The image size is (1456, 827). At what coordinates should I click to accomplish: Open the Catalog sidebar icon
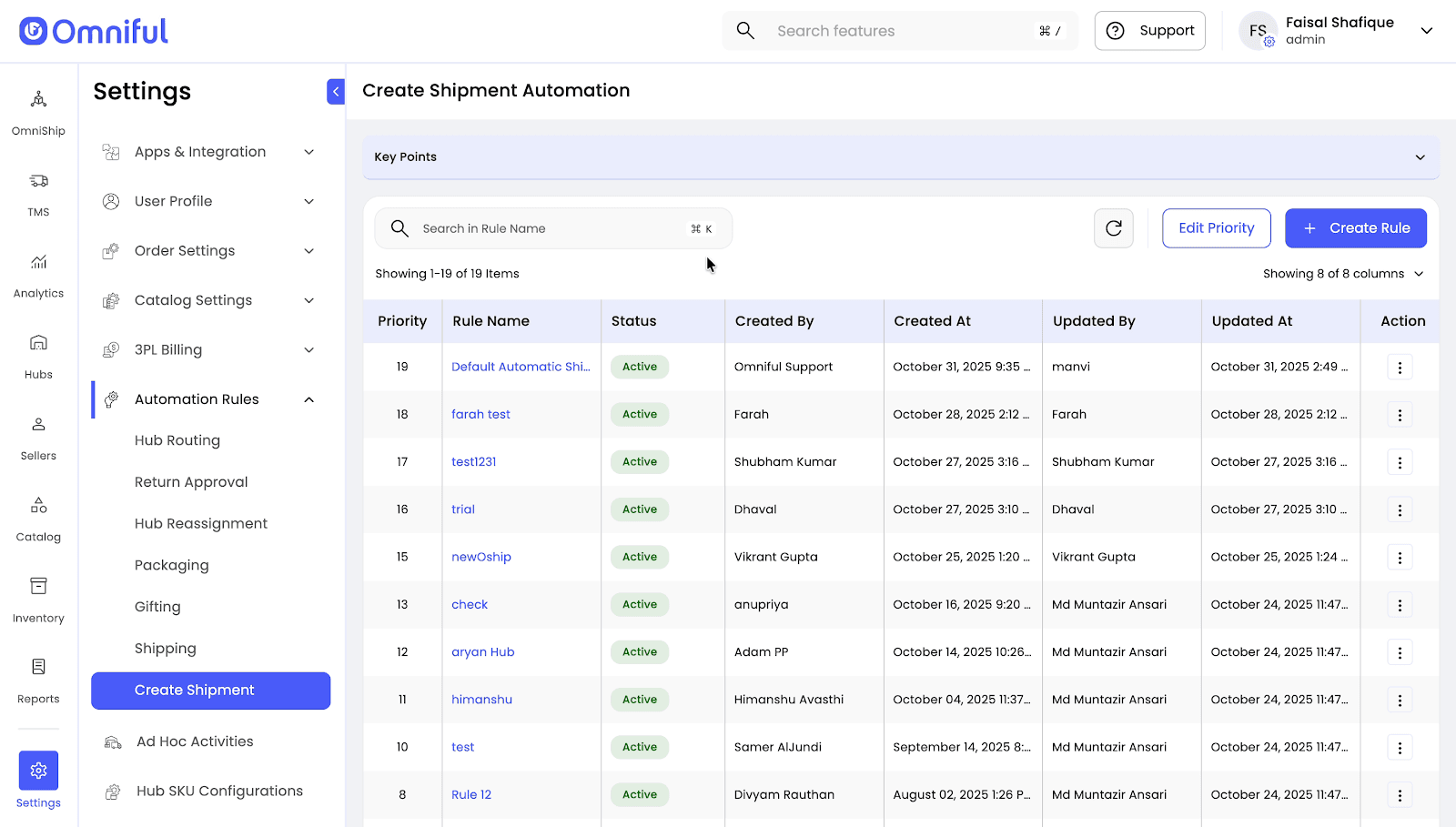coord(38,518)
